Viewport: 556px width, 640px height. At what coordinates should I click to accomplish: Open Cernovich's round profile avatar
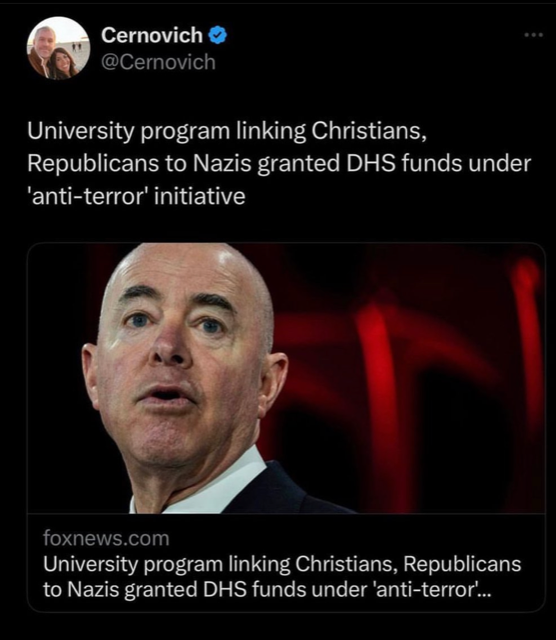pyautogui.click(x=58, y=48)
